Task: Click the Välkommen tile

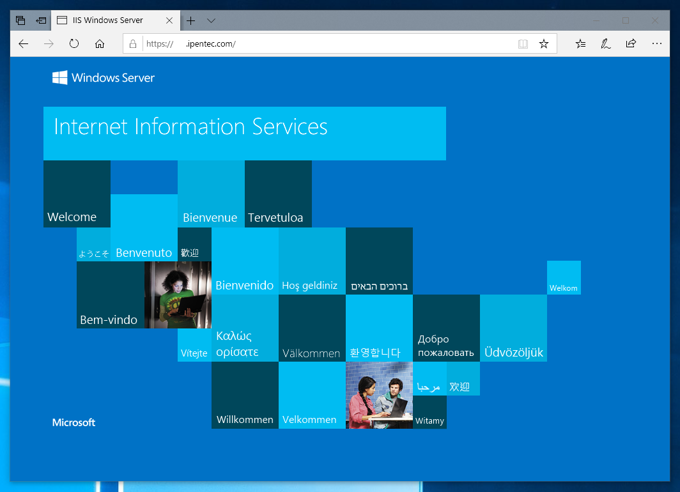Action: click(312, 328)
